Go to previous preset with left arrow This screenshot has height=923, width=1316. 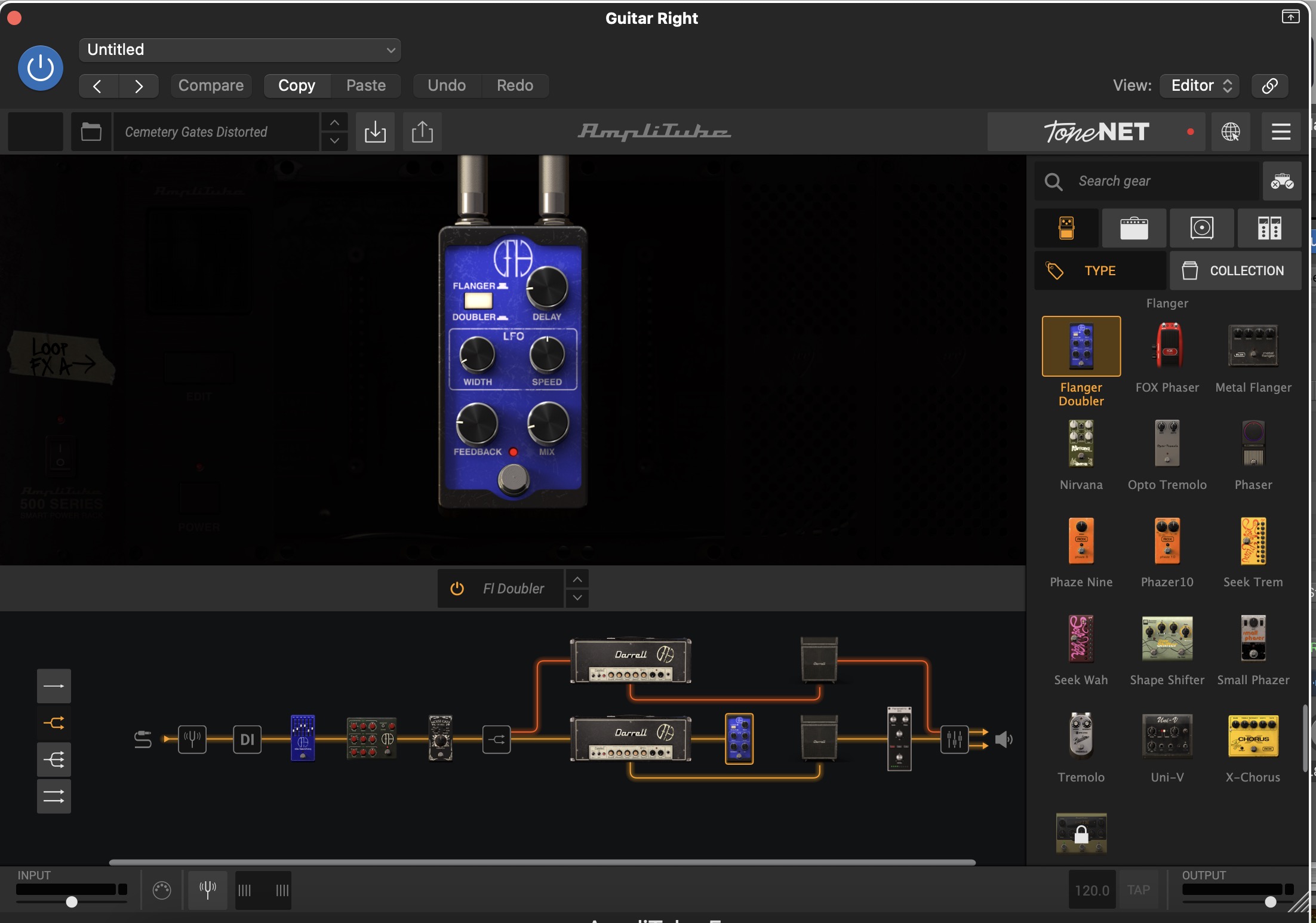pyautogui.click(x=98, y=86)
